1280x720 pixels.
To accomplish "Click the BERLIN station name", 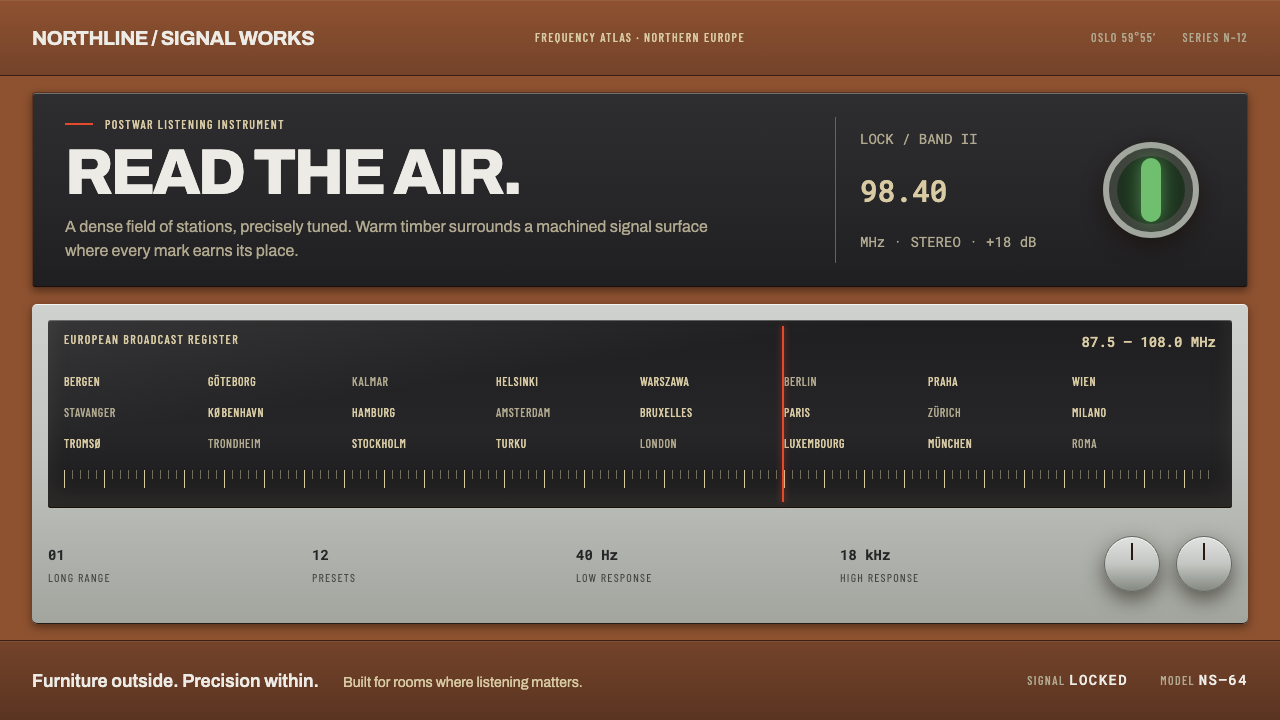I will [x=800, y=382].
